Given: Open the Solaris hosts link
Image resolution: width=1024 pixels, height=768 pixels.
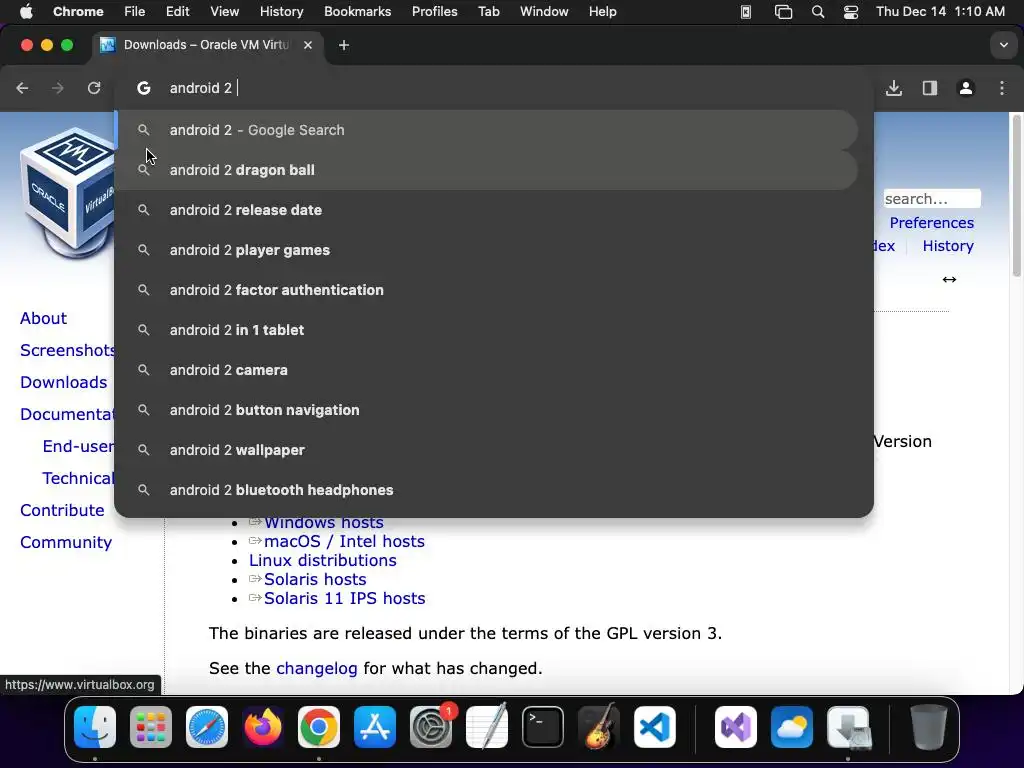Looking at the screenshot, I should [x=315, y=579].
